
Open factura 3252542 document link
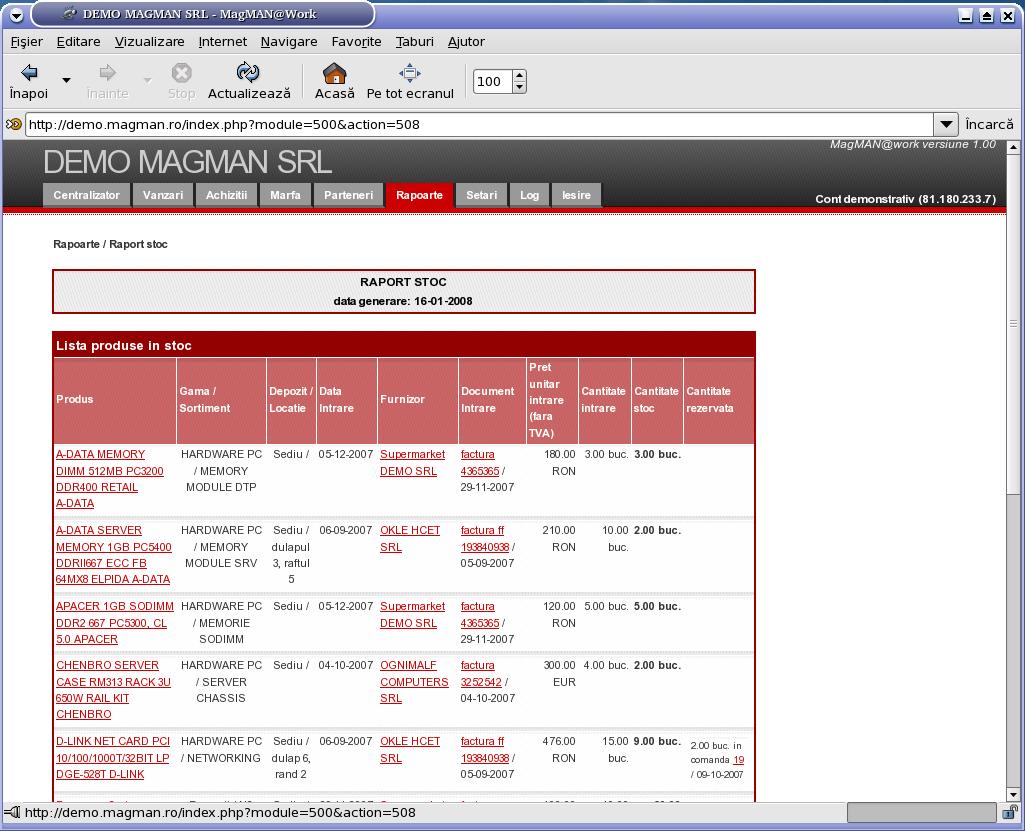[480, 673]
